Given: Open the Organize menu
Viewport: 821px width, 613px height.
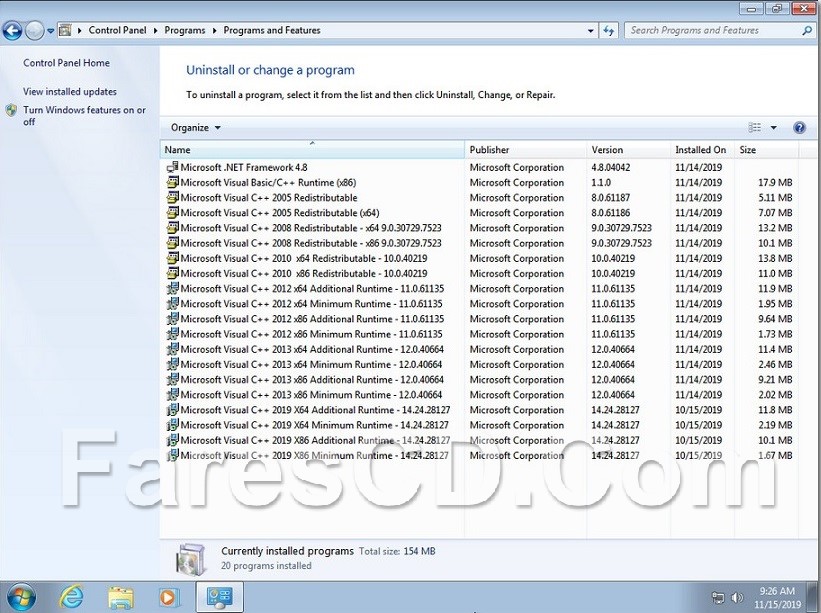Looking at the screenshot, I should tap(196, 128).
